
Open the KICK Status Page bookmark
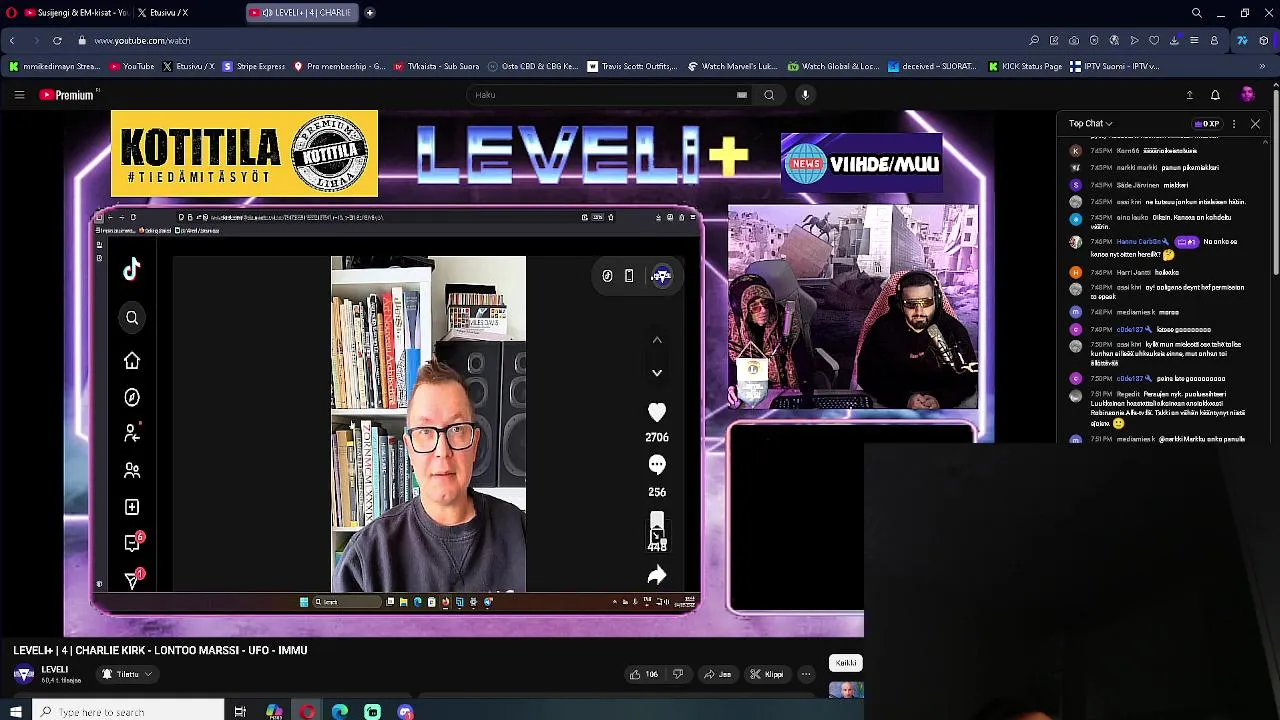(1025, 67)
